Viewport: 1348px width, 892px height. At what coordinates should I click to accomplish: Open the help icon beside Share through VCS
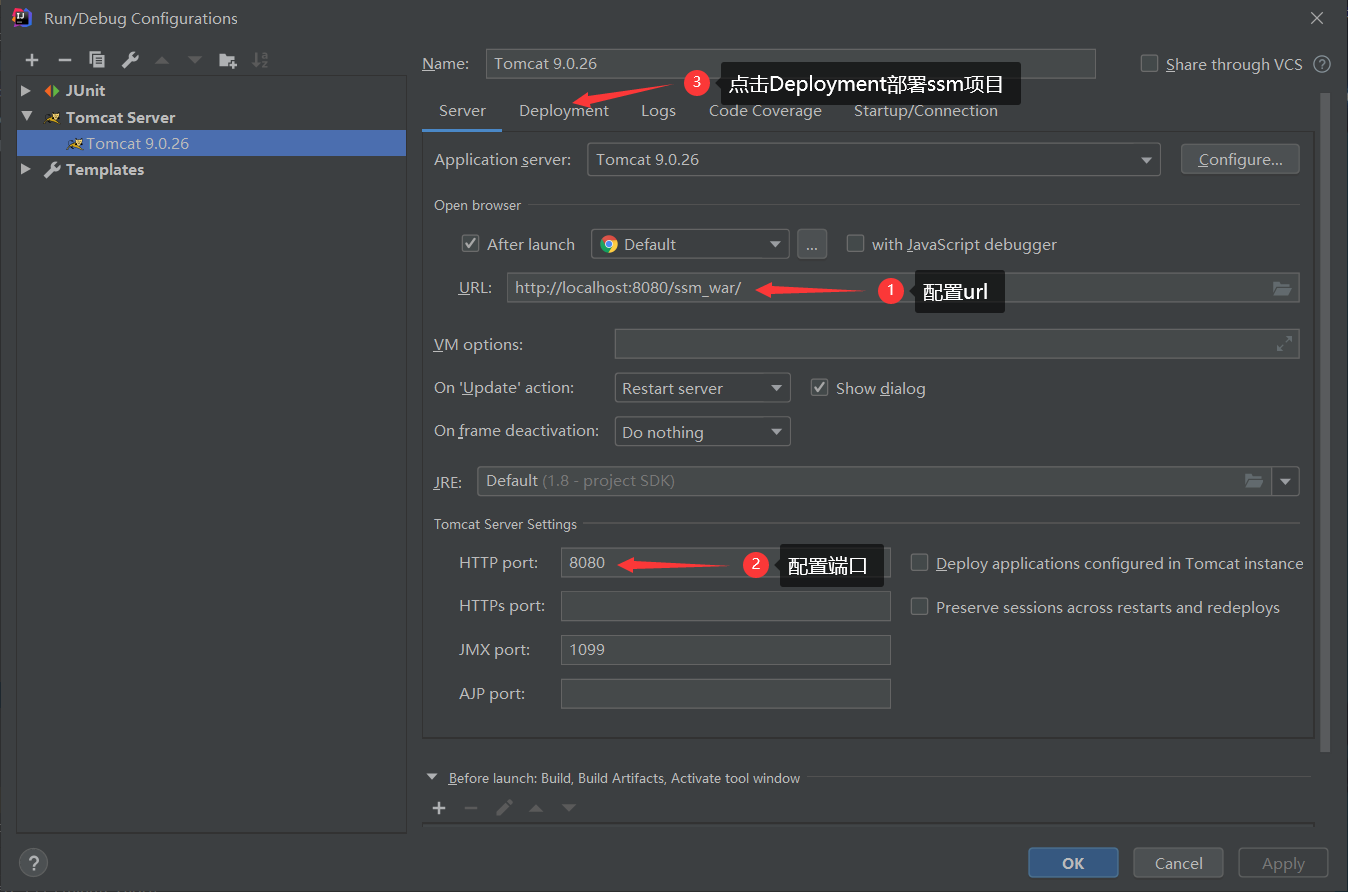coord(1322,64)
